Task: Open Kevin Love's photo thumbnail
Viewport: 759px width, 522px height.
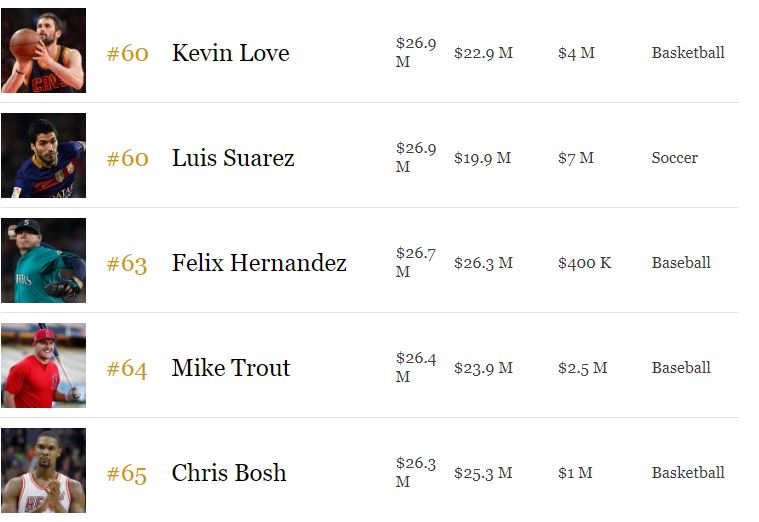Action: point(44,50)
